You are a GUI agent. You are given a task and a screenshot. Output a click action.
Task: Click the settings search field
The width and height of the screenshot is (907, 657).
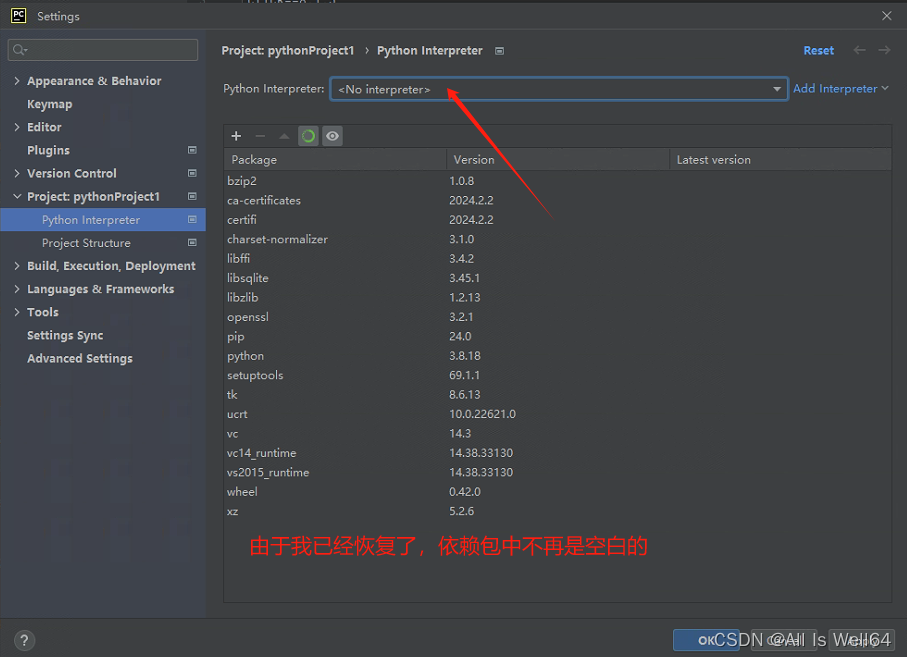(103, 50)
